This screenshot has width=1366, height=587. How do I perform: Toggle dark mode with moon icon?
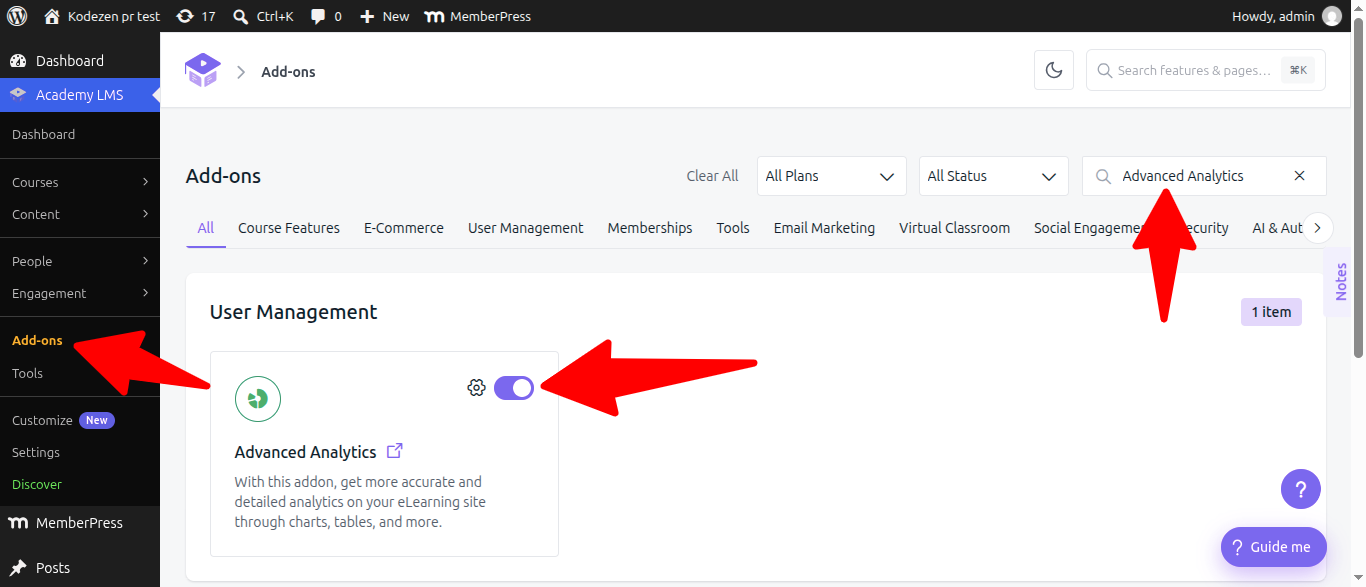1054,70
